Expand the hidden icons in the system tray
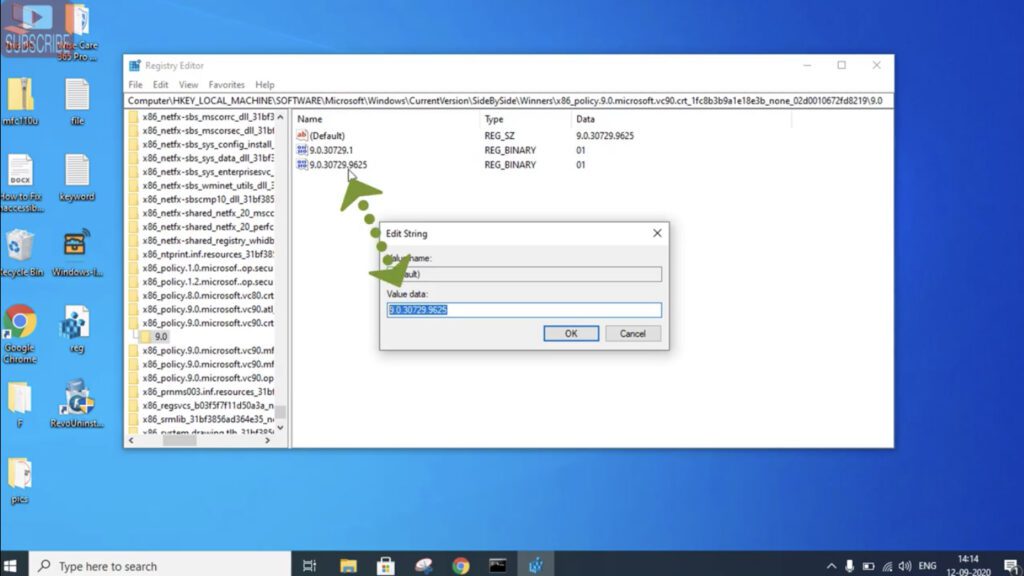The image size is (1024, 576). pos(831,564)
